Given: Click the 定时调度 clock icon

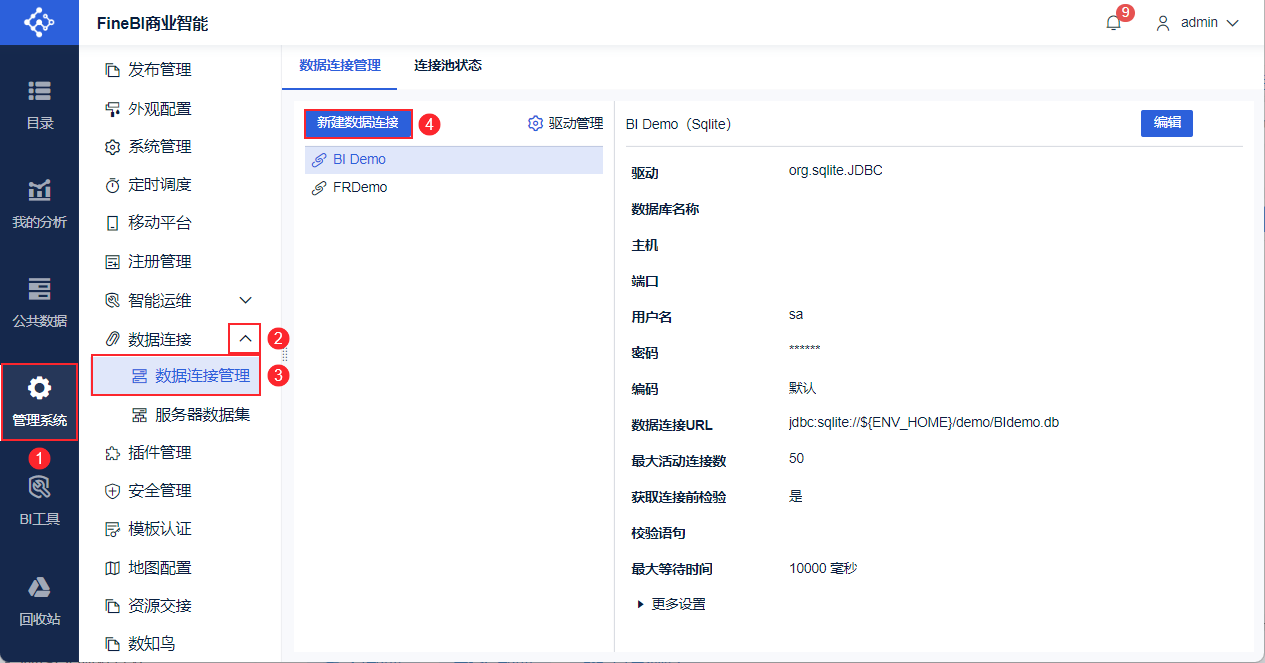Looking at the screenshot, I should [112, 185].
